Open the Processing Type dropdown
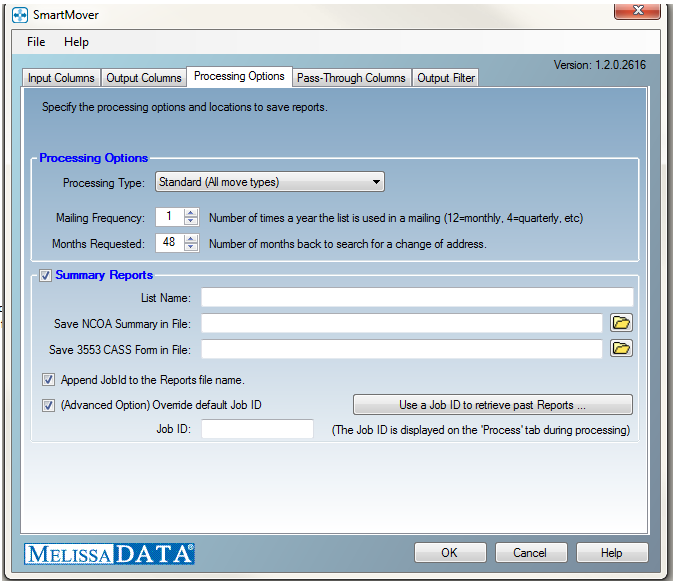This screenshot has height=584, width=673. (x=270, y=182)
